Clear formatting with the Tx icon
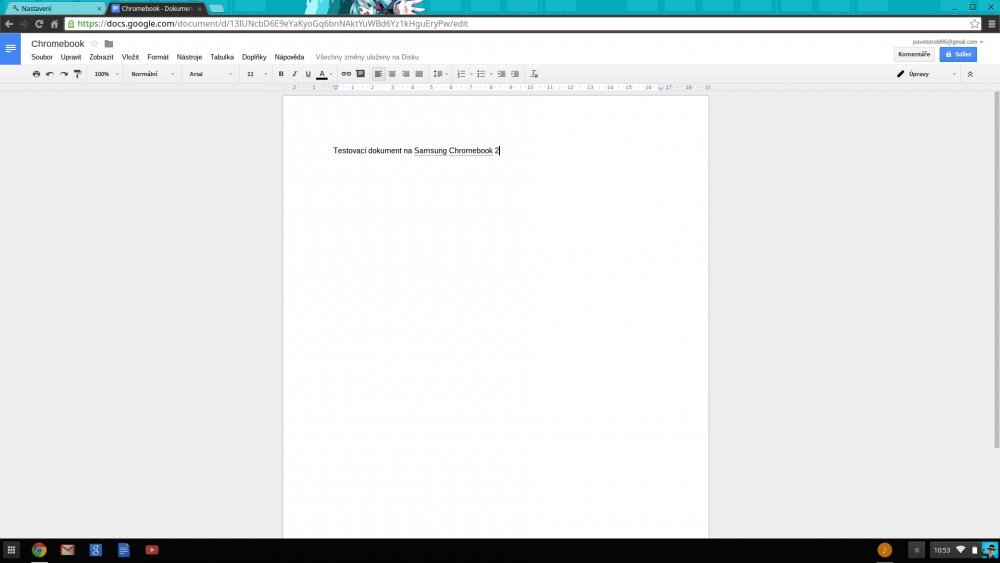This screenshot has height=563, width=1000. tap(534, 74)
